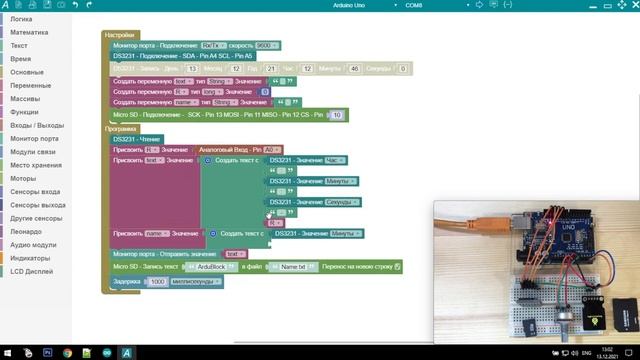The width and height of the screenshot is (640, 360).
Task: Choose the Другие сенсоры category
Action: (x=36, y=218)
